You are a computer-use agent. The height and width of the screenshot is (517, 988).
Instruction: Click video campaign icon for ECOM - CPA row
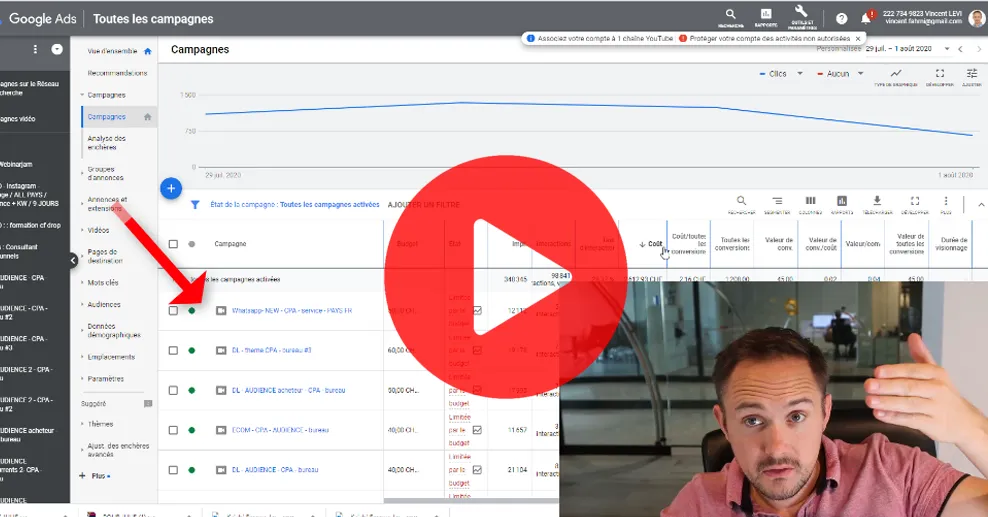pyautogui.click(x=221, y=430)
